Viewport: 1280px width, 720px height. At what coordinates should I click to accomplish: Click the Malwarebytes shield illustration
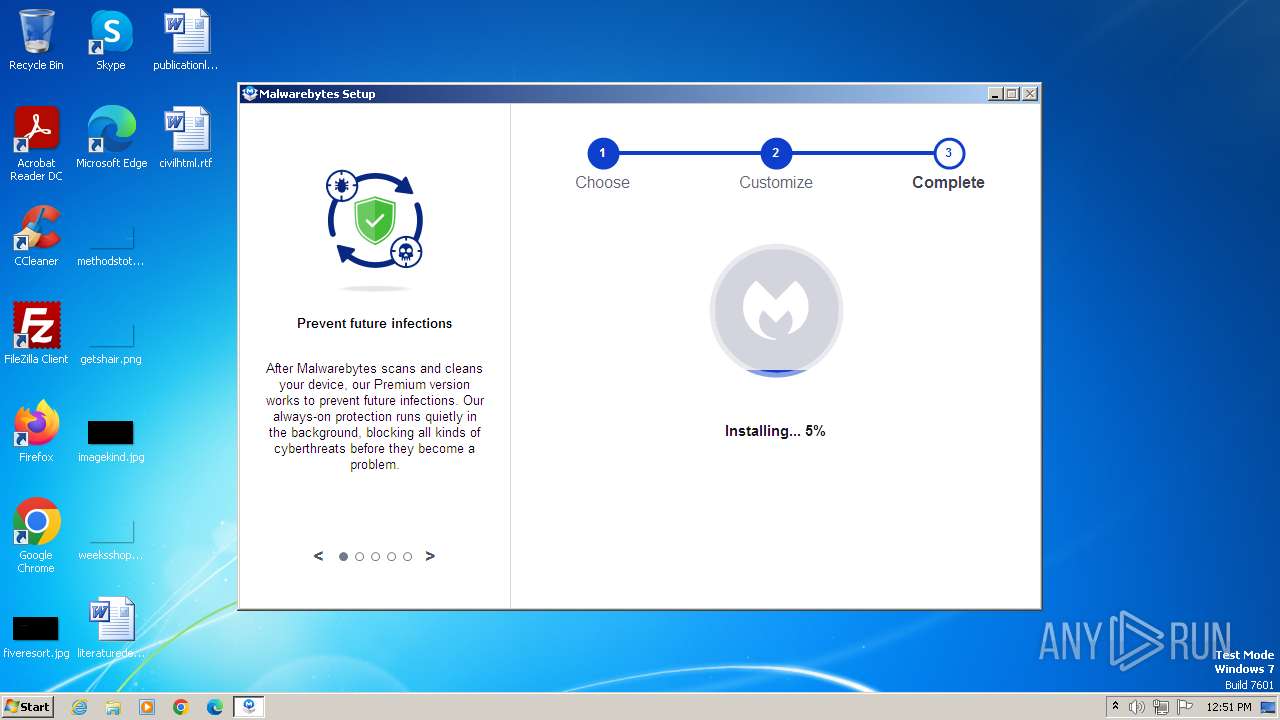pyautogui.click(x=375, y=220)
